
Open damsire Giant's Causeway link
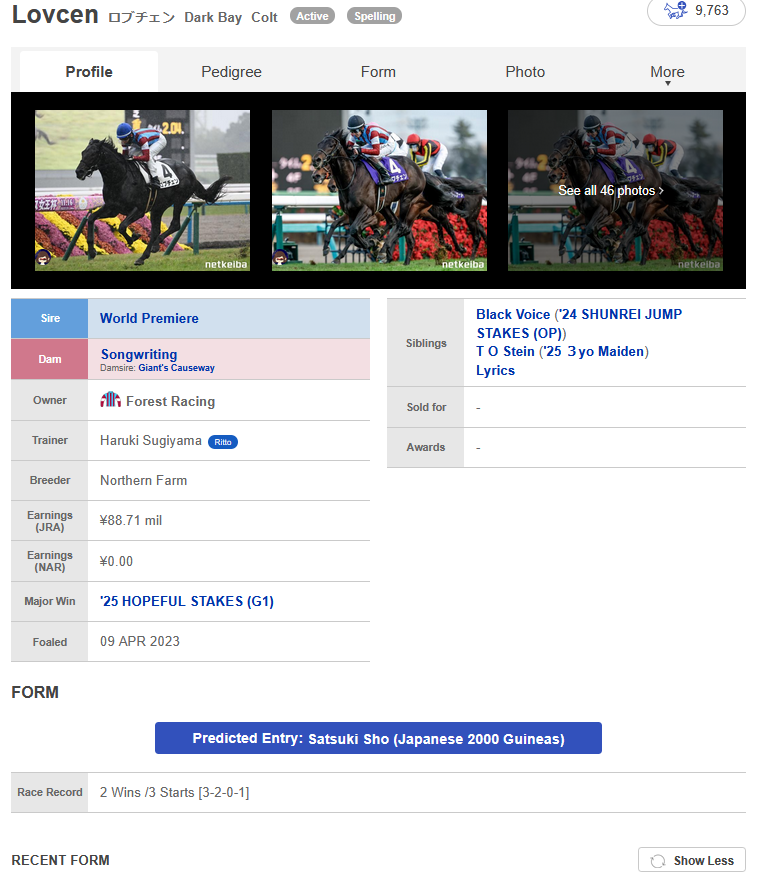(x=176, y=368)
